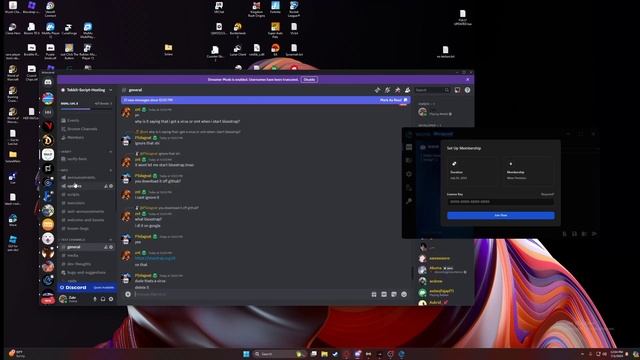Mute the microphone in Discord user panel

pyautogui.click(x=95, y=299)
